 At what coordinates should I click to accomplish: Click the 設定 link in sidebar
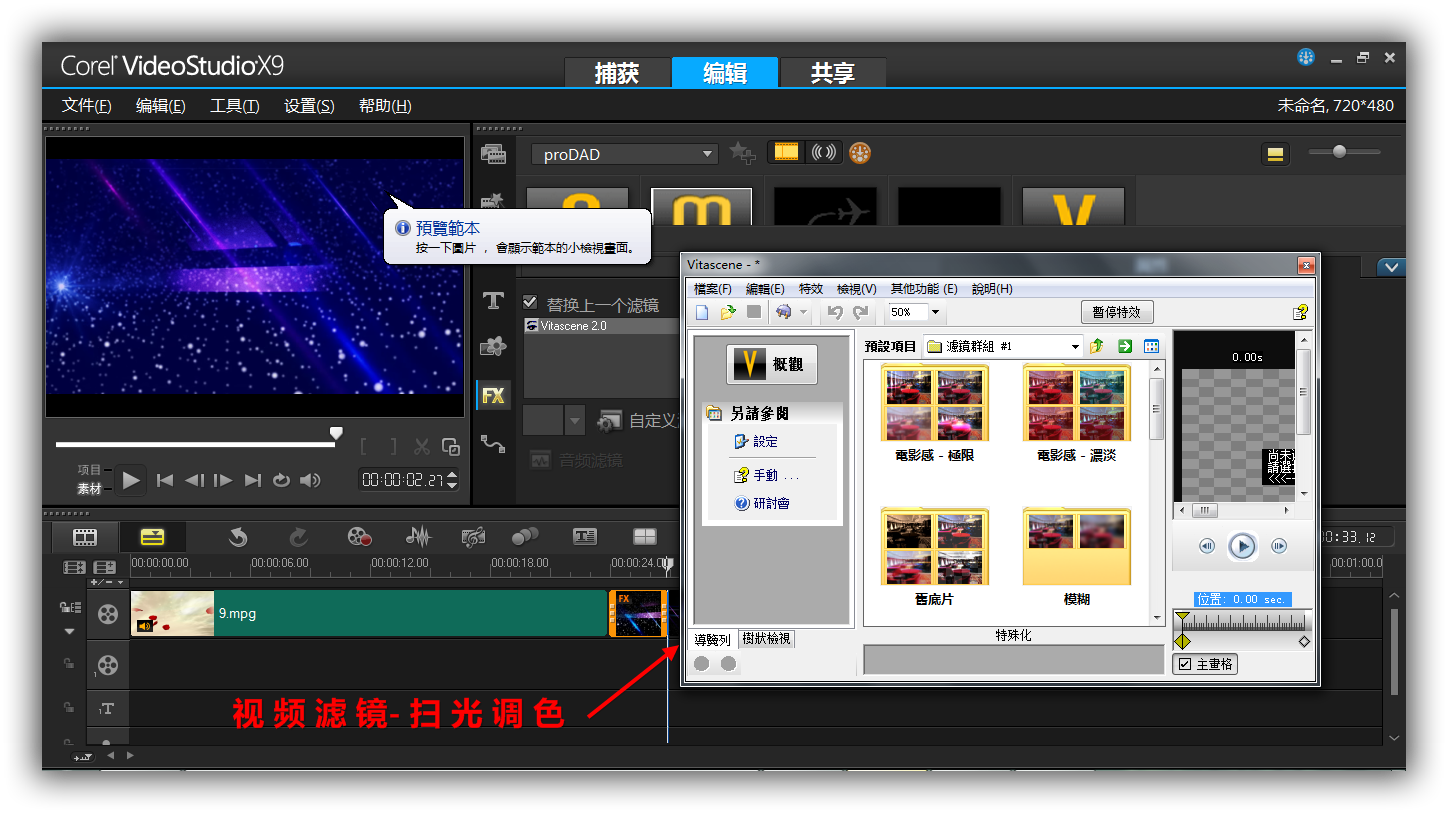pyautogui.click(x=765, y=441)
